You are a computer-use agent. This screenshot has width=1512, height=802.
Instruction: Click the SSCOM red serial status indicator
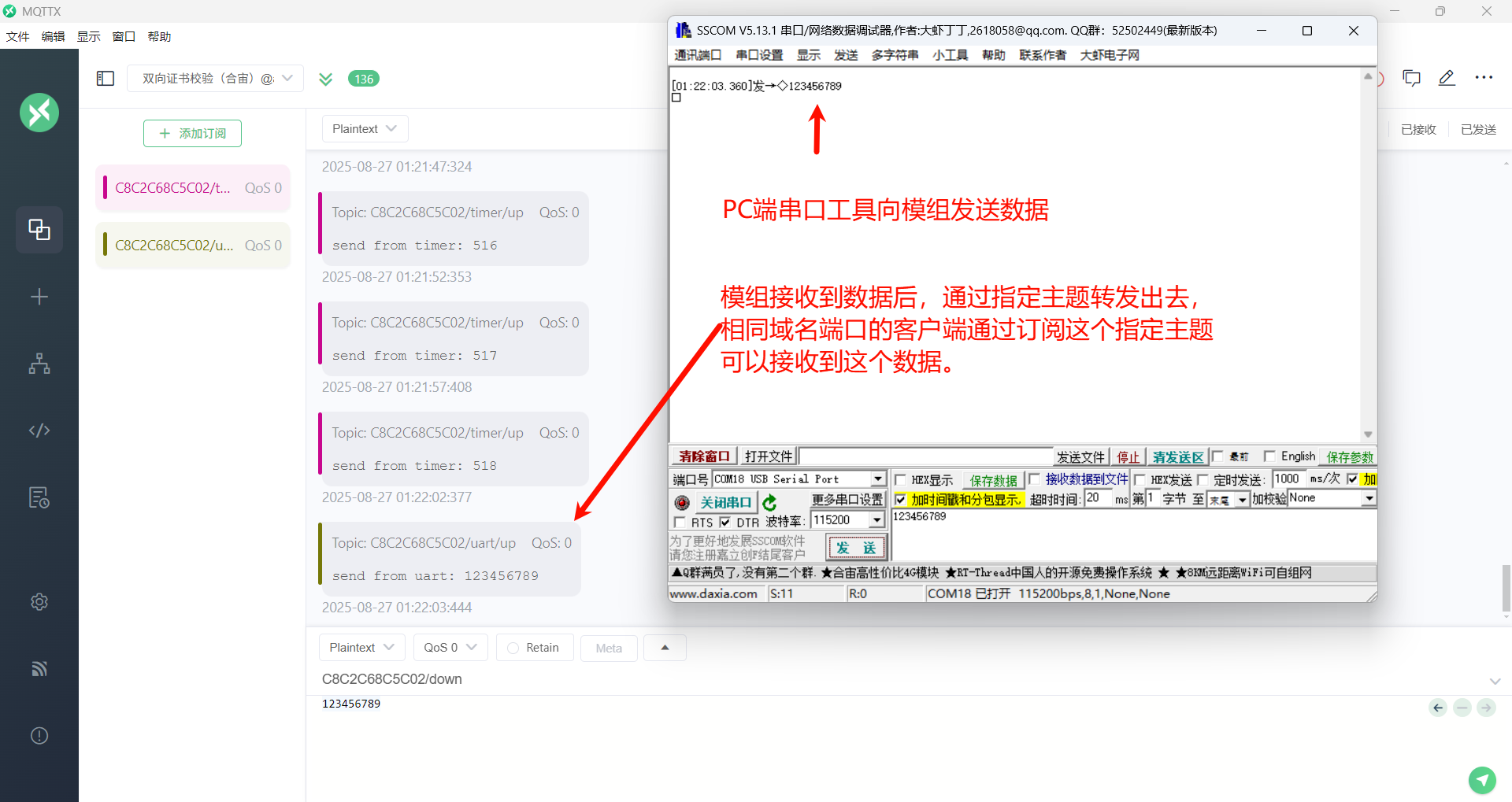682,502
